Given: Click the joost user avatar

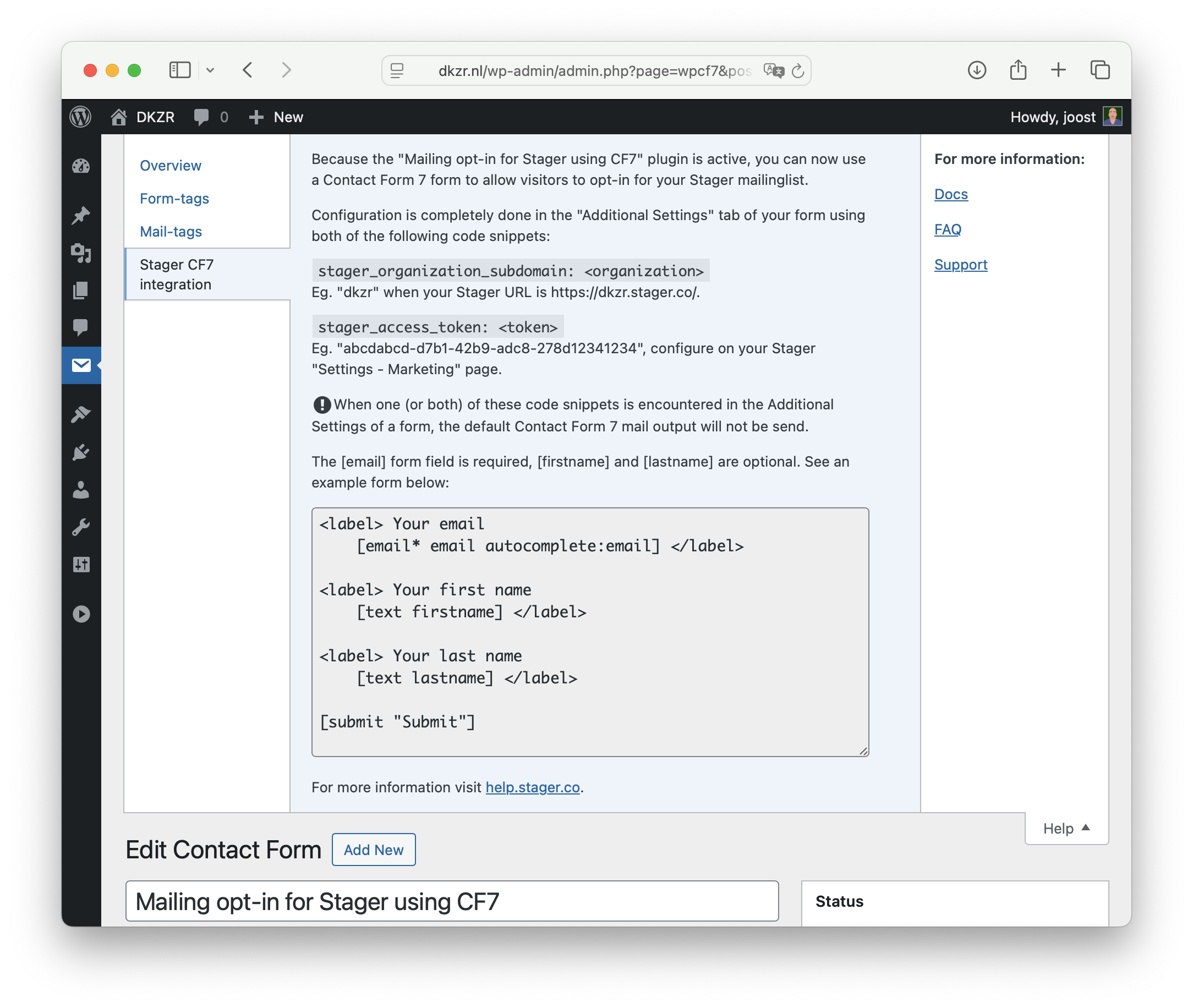Looking at the screenshot, I should pos(1112,117).
